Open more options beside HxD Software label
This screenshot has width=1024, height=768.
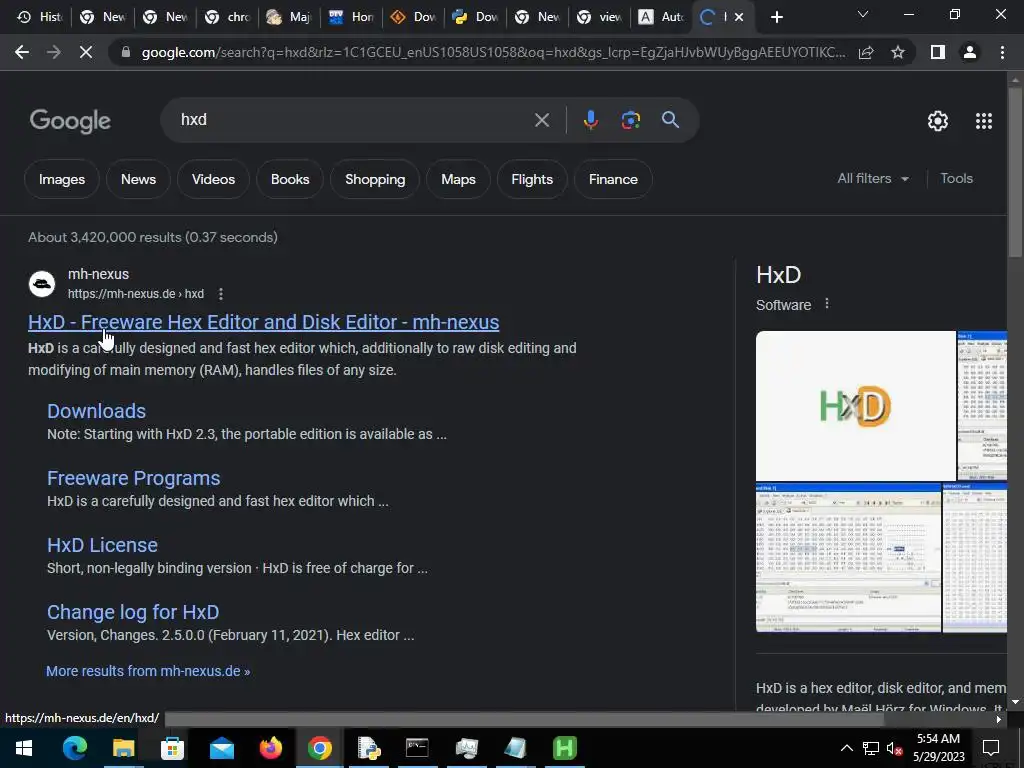[827, 304]
